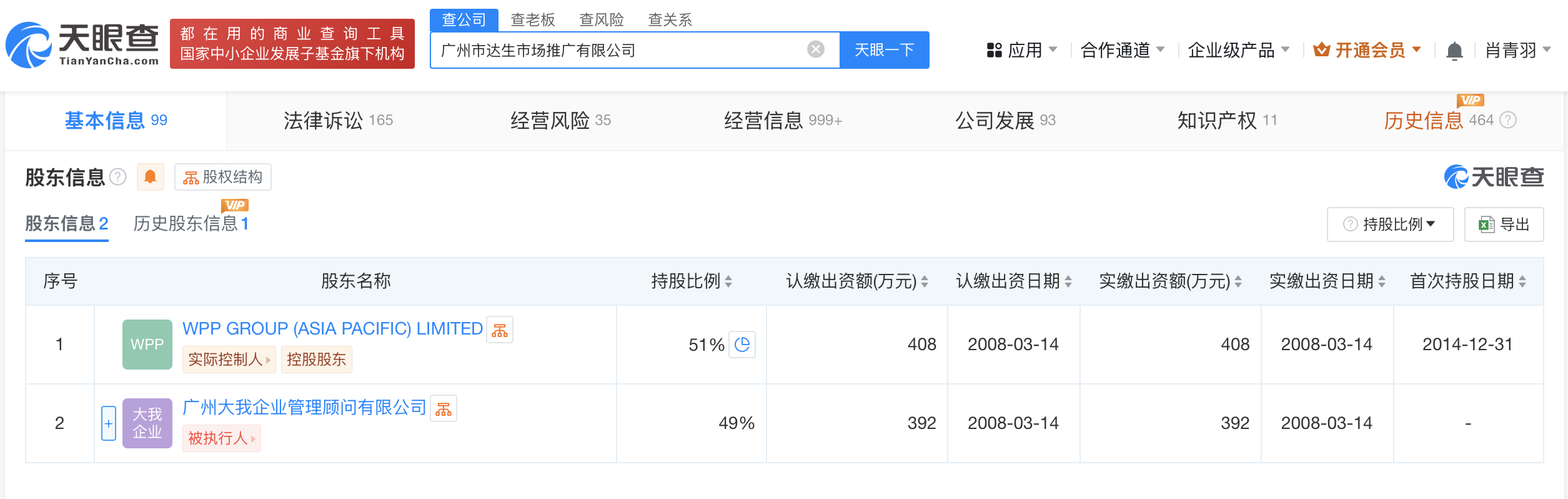Viewport: 1568px width, 499px height.
Task: Select the 查公司 search tab
Action: [x=464, y=20]
